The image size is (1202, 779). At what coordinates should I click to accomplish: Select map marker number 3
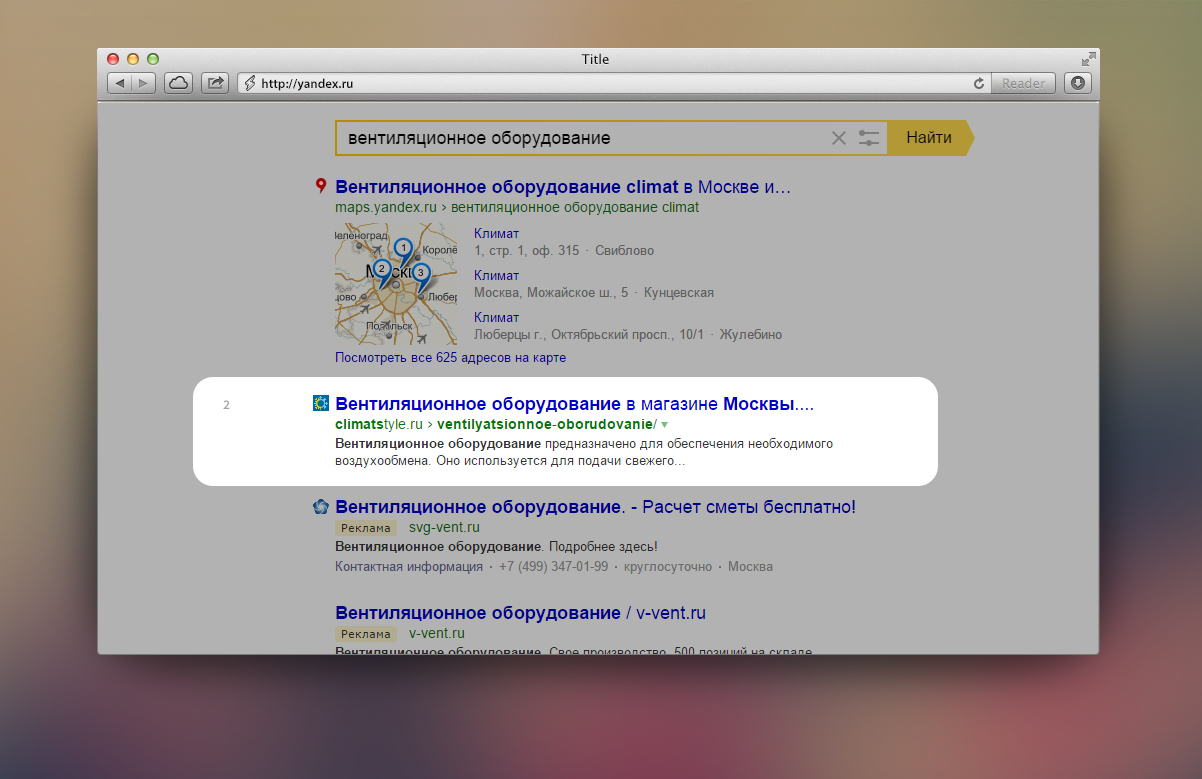[421, 273]
